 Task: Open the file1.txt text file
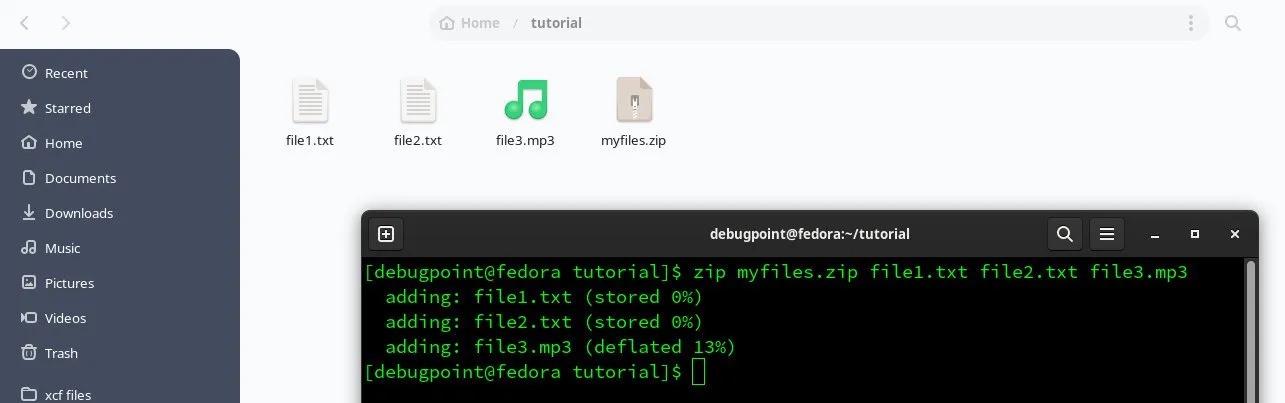pyautogui.click(x=310, y=101)
